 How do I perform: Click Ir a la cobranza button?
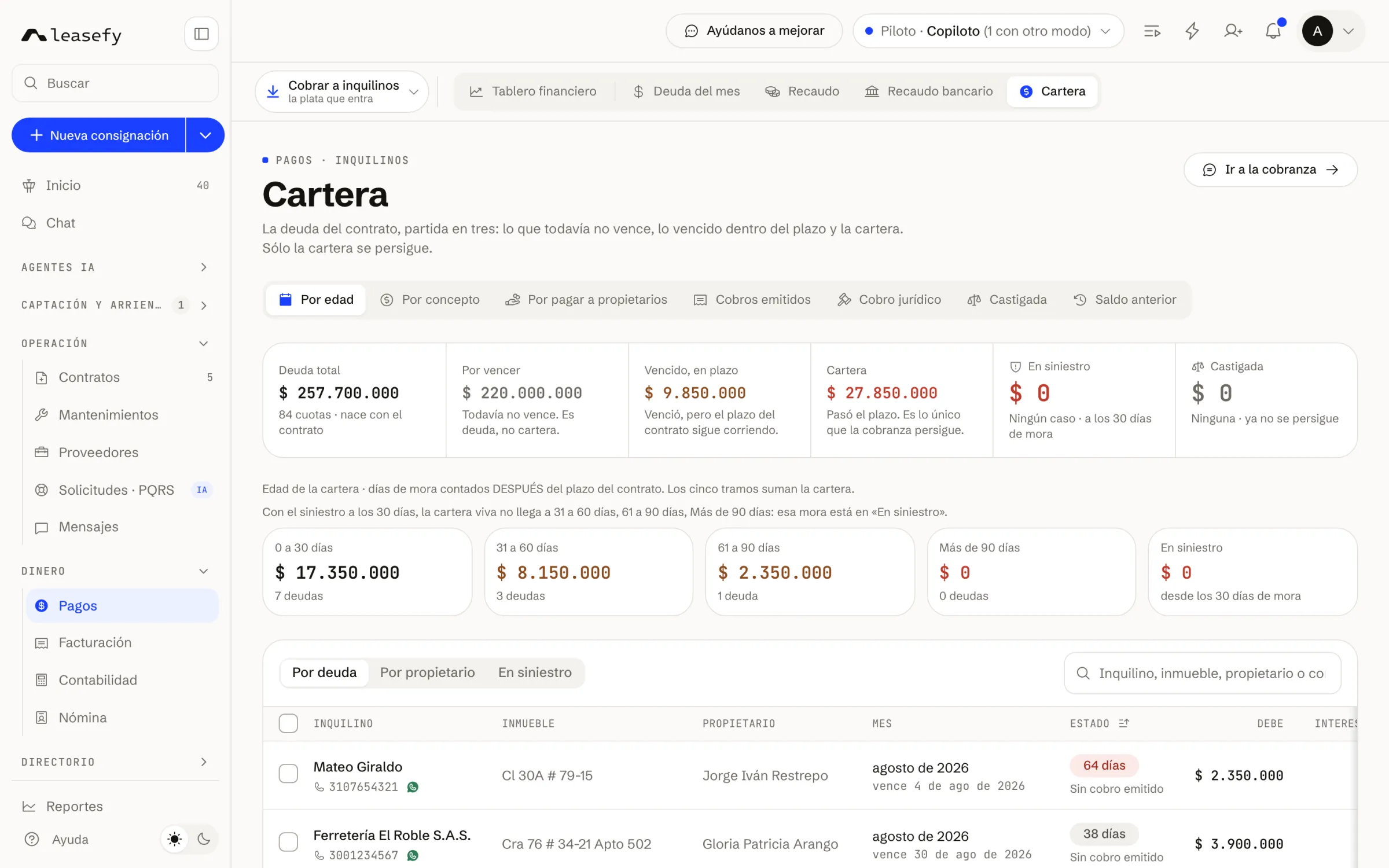[x=1270, y=170]
